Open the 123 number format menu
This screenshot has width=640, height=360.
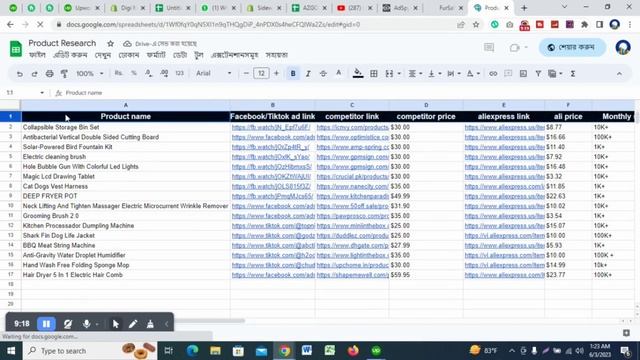pyautogui.click(x=180, y=73)
